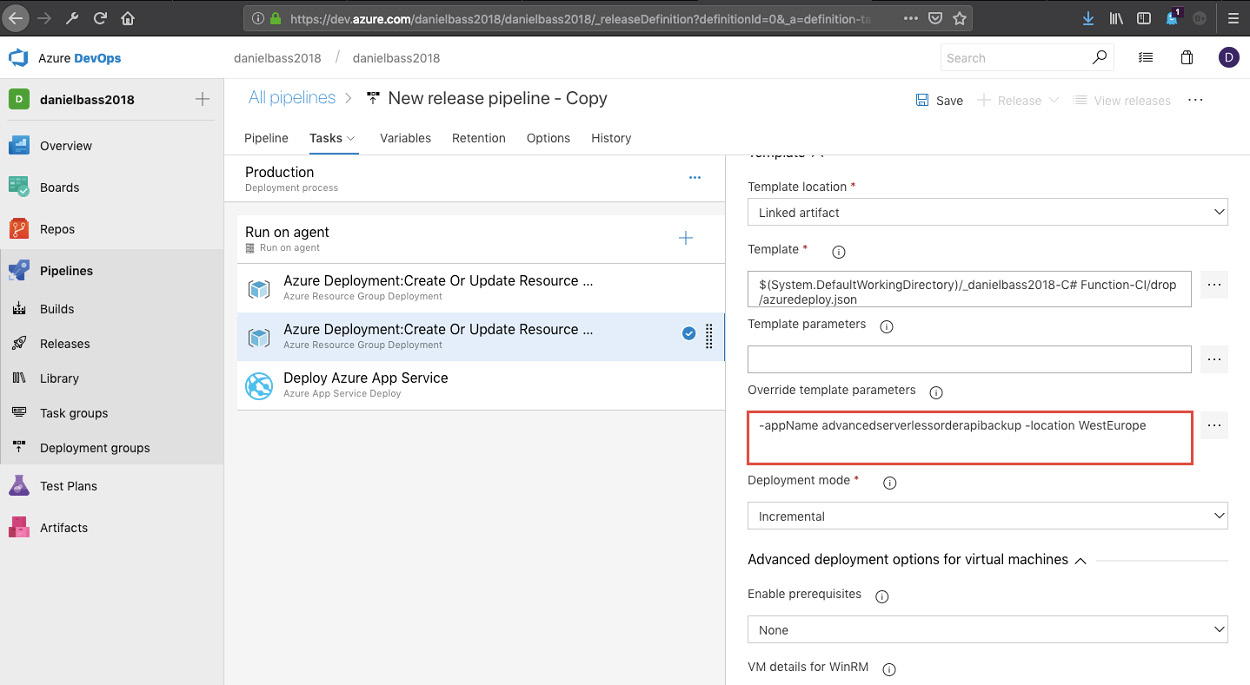
Task: Select Deploy Azure App Service task
Action: [481, 385]
